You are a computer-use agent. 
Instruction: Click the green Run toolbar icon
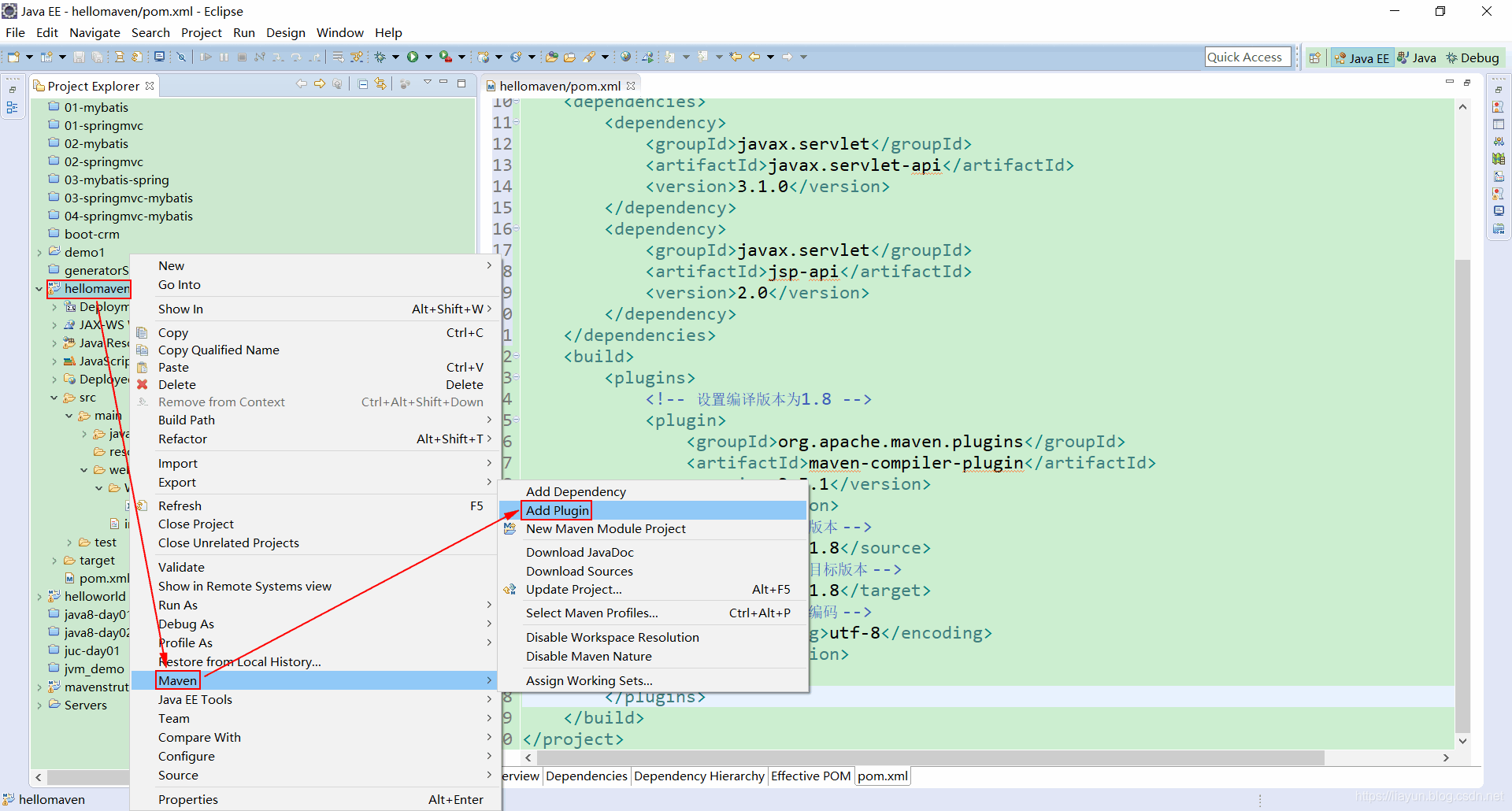[x=413, y=57]
